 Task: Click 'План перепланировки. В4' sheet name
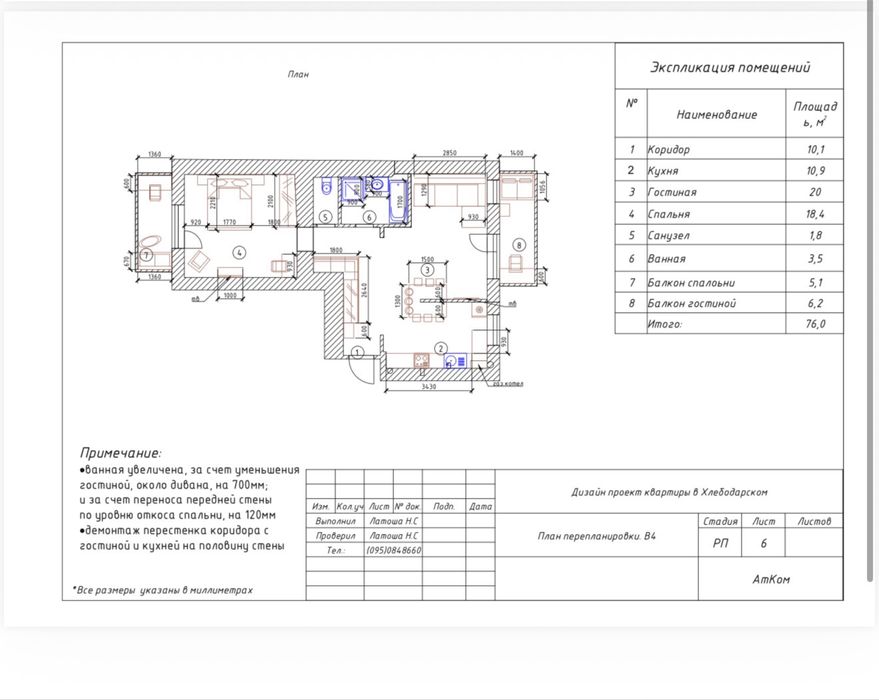pyautogui.click(x=596, y=536)
